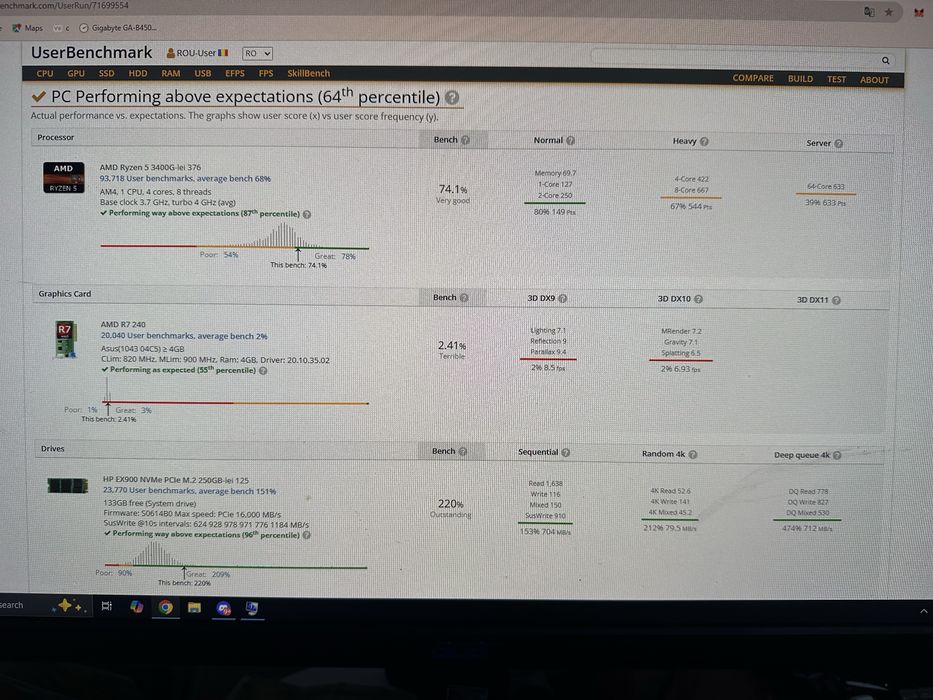Open the RAM menu item
933x700 pixels.
tap(171, 73)
